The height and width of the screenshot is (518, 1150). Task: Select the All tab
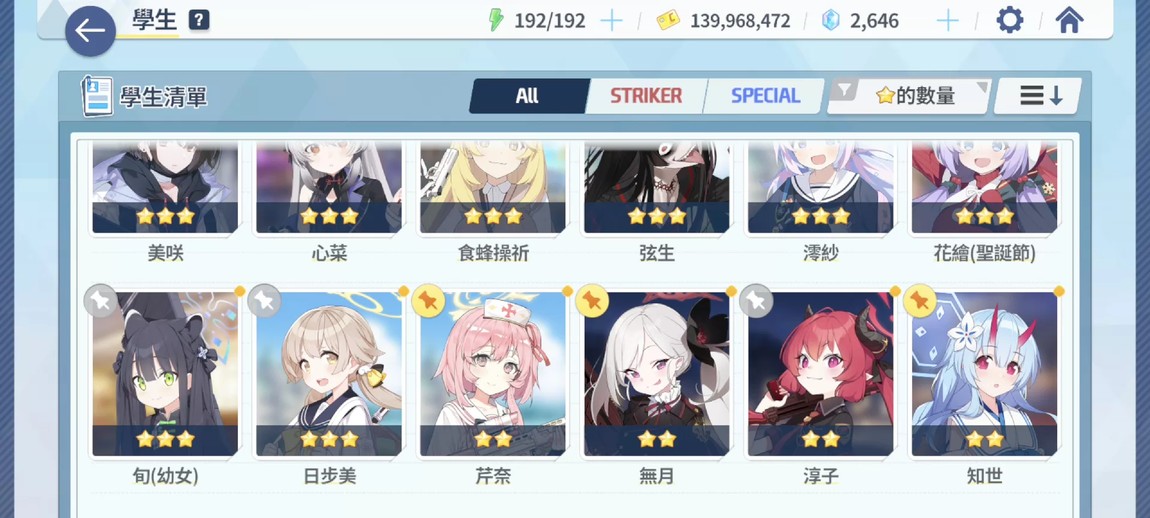pos(527,96)
